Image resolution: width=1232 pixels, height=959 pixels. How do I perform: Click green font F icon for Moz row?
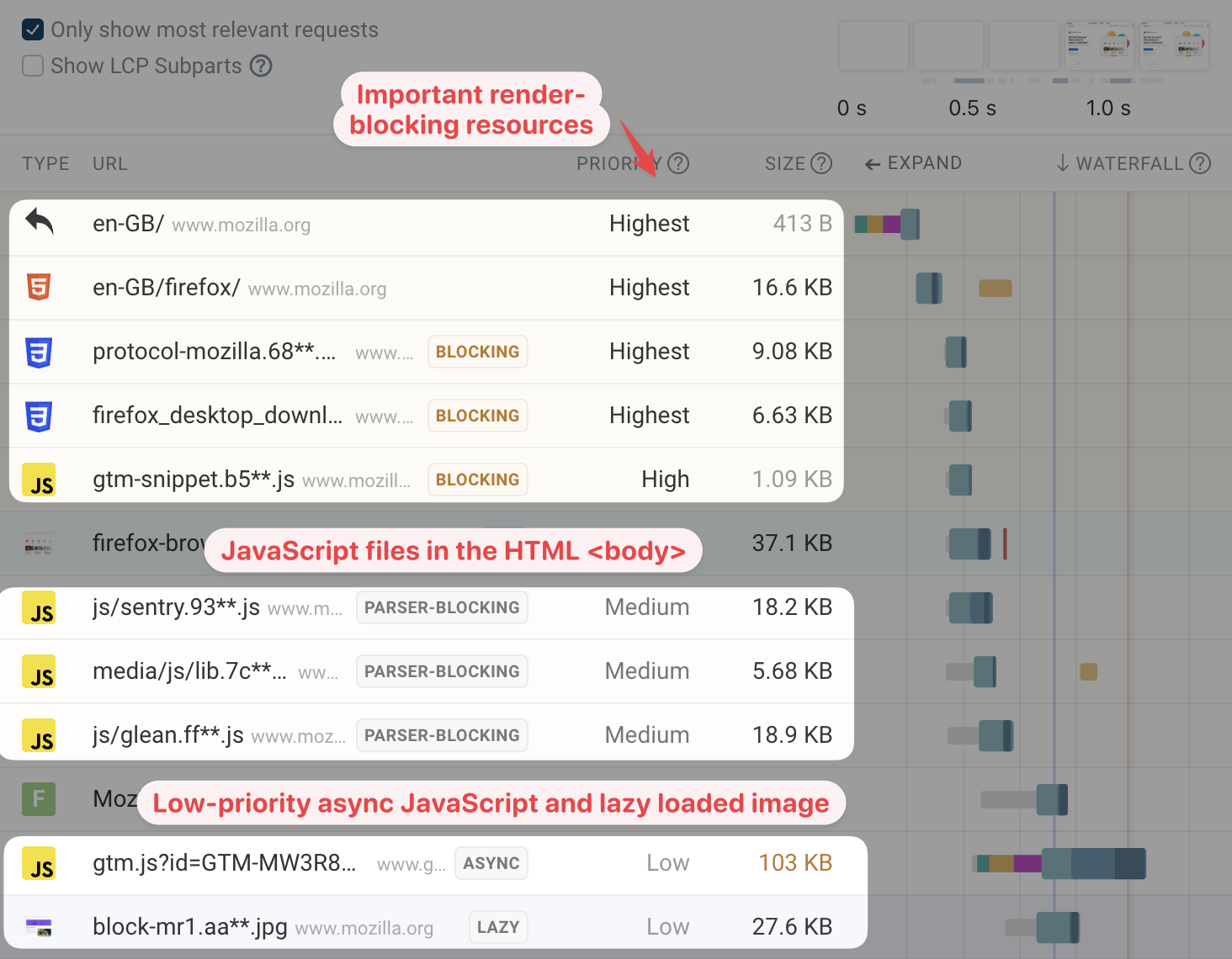pyautogui.click(x=39, y=799)
